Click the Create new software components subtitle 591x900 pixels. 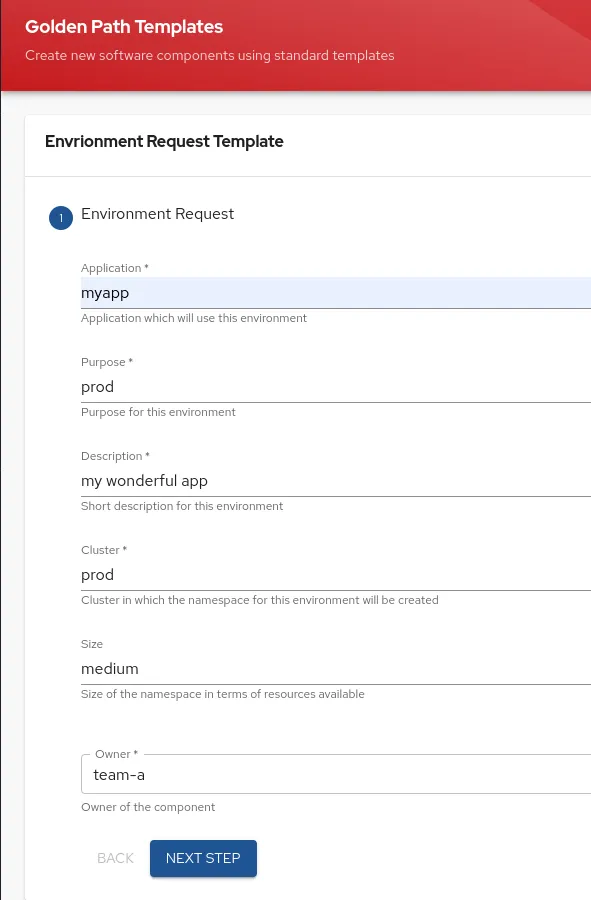pyautogui.click(x=210, y=55)
